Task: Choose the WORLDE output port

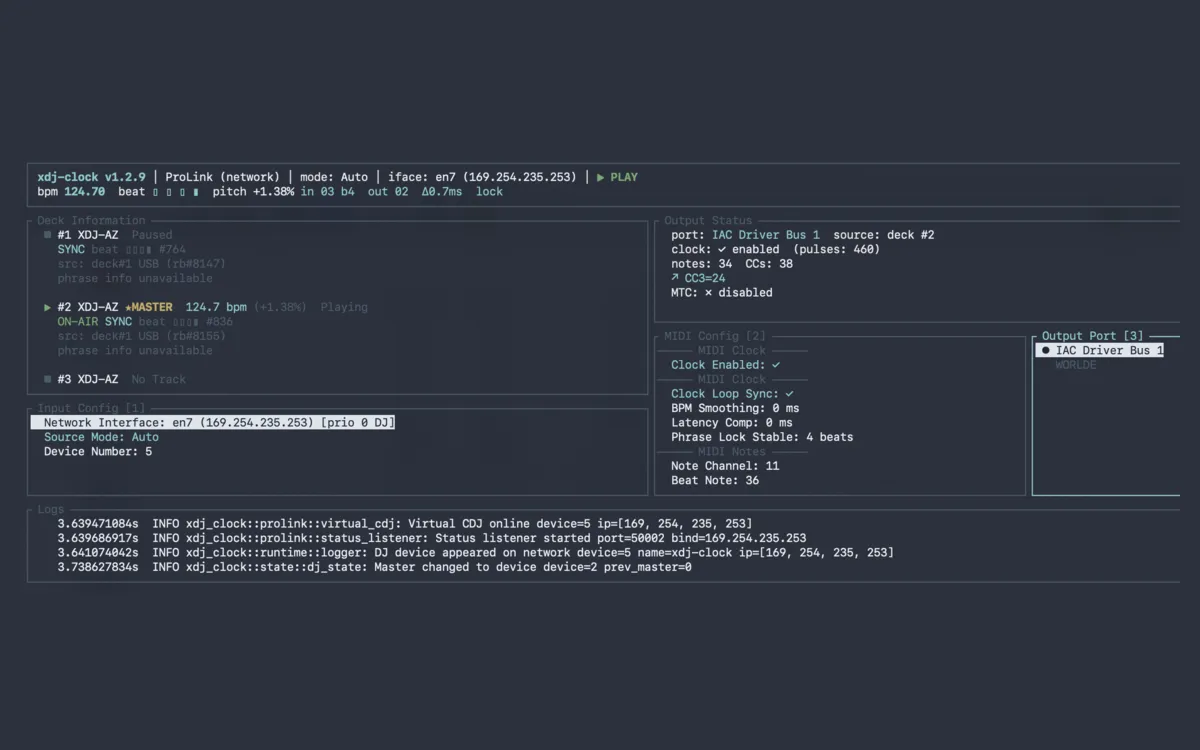Action: (x=1076, y=365)
